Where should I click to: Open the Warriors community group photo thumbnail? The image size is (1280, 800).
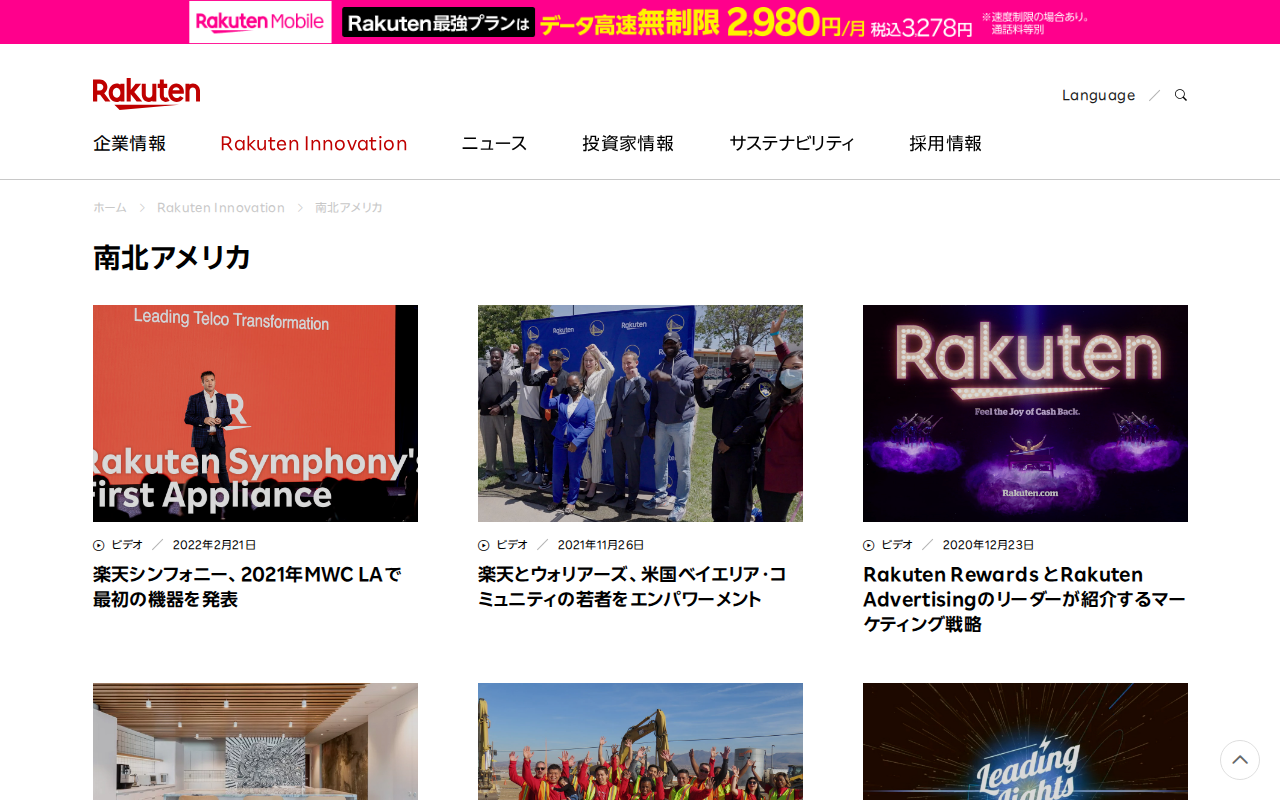(x=640, y=413)
